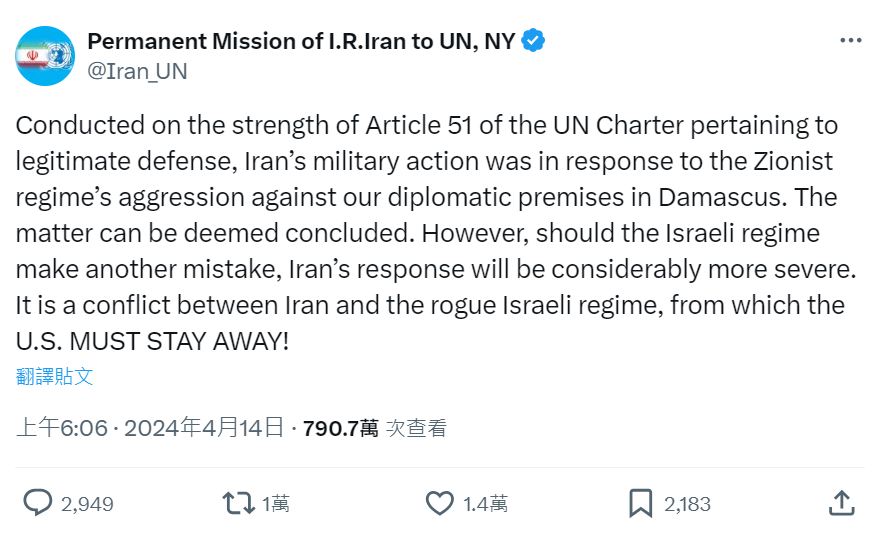The image size is (877, 533).
Task: Click the blue verified badge
Action: (x=535, y=41)
